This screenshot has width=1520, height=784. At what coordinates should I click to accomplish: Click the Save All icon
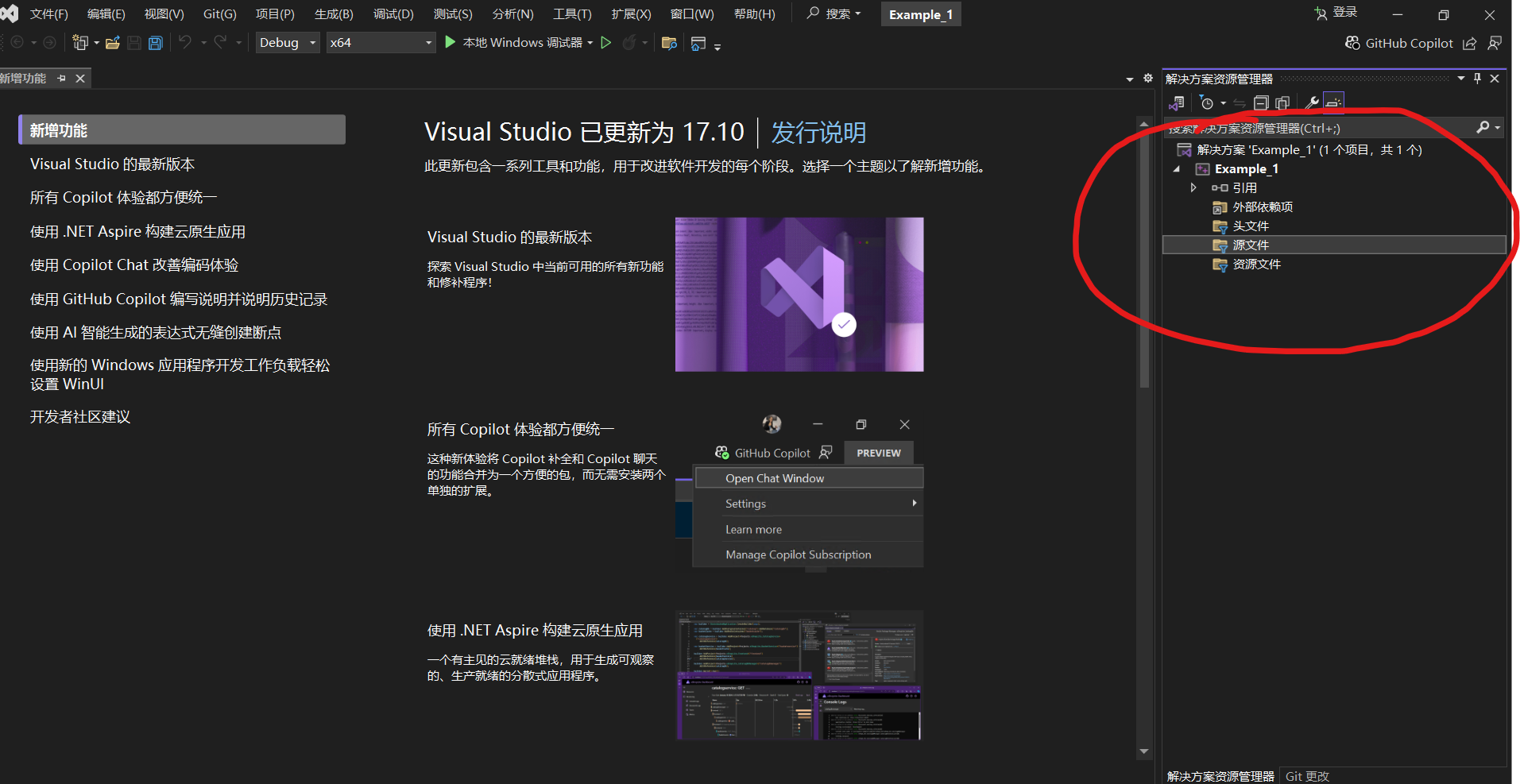tap(156, 43)
